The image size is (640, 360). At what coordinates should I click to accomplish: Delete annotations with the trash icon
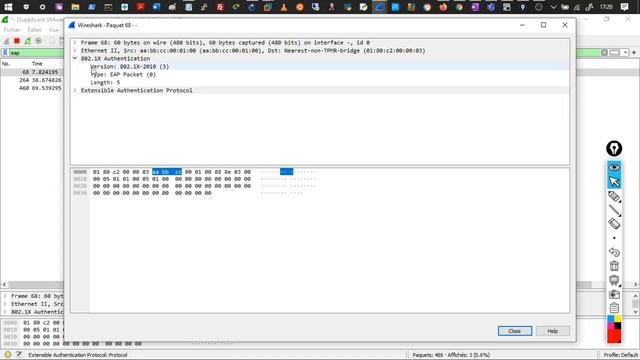click(x=614, y=266)
